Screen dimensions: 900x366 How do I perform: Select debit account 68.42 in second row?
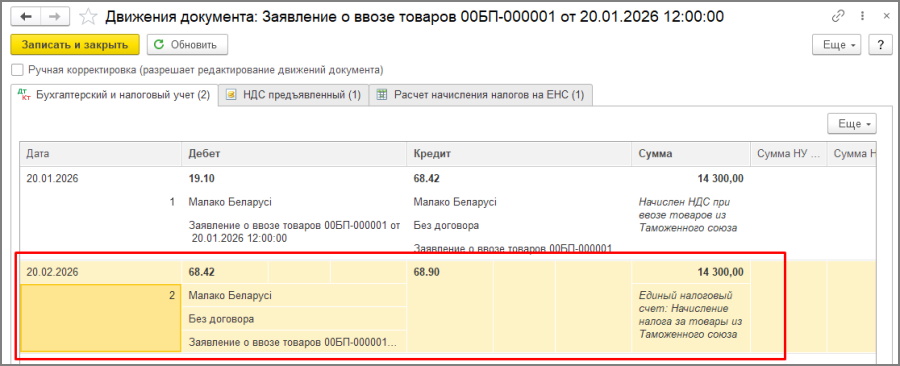pyautogui.click(x=201, y=272)
